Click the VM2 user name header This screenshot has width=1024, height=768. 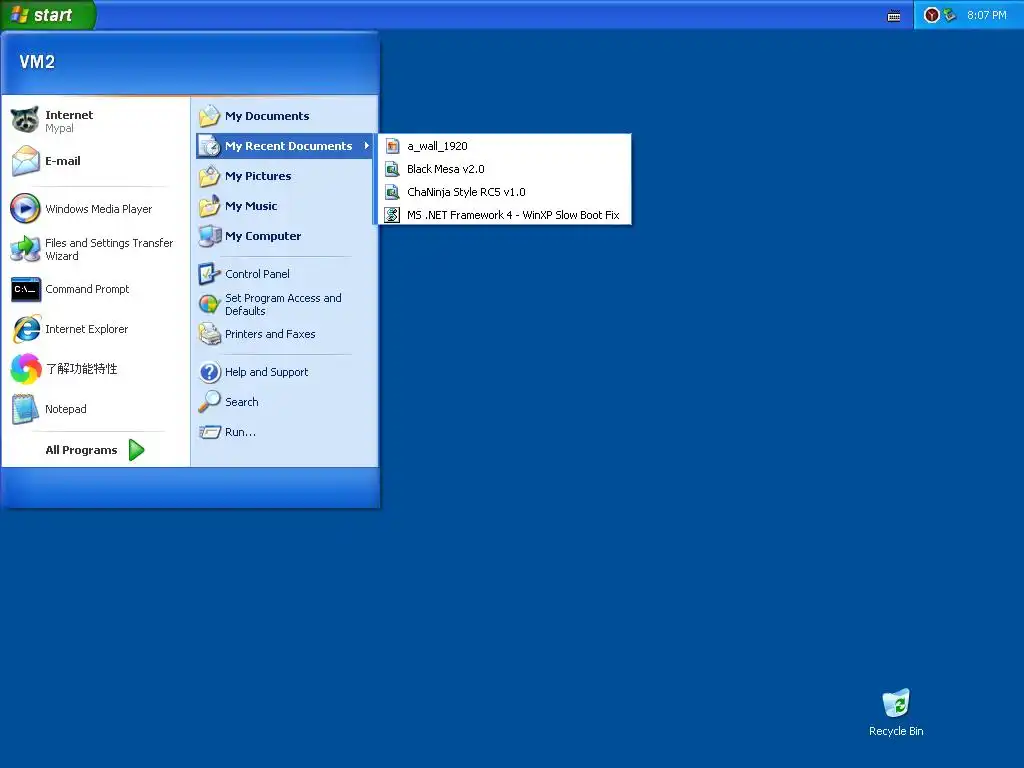tap(37, 62)
